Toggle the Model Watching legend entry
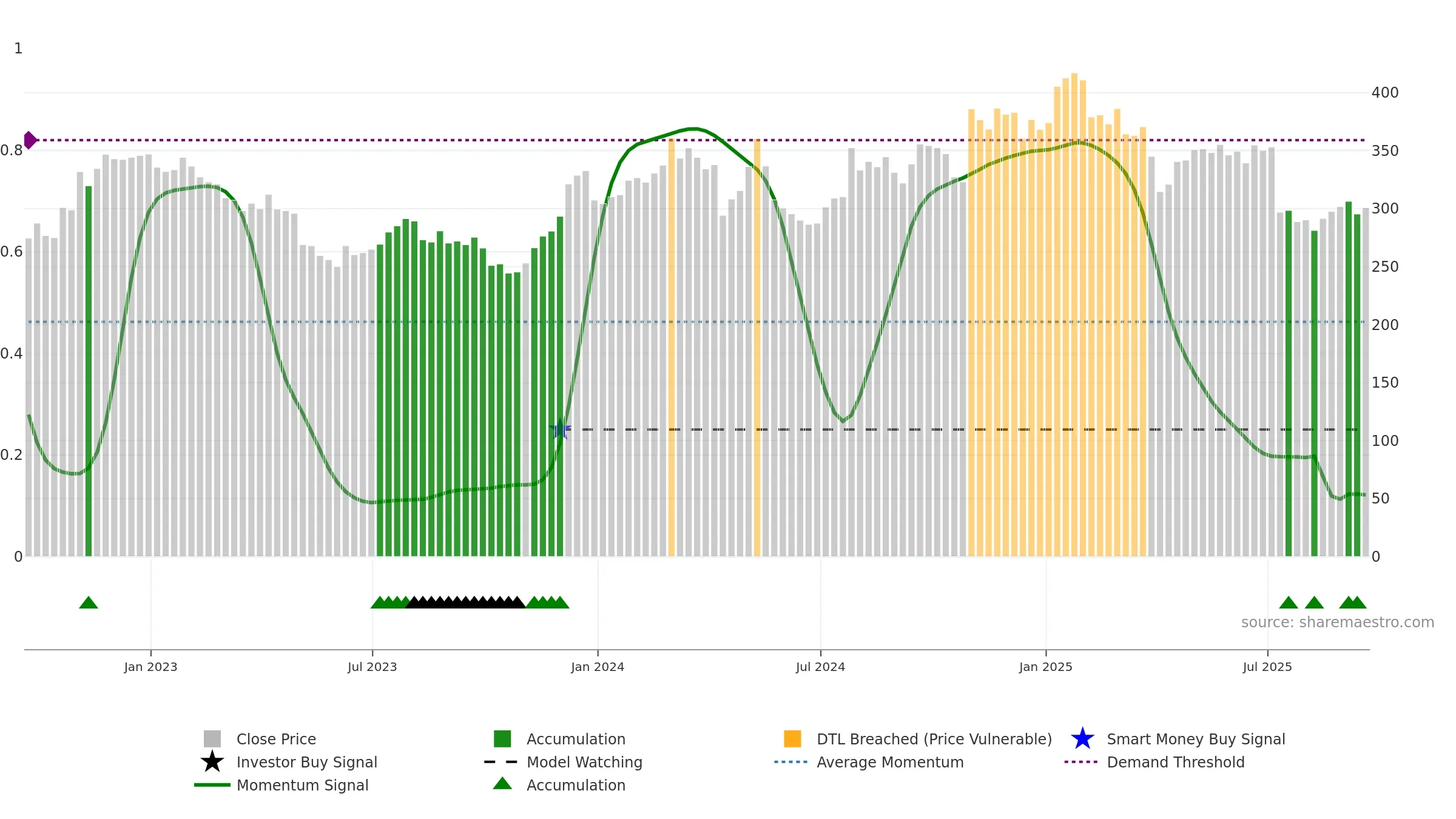The height and width of the screenshot is (819, 1456). click(563, 762)
